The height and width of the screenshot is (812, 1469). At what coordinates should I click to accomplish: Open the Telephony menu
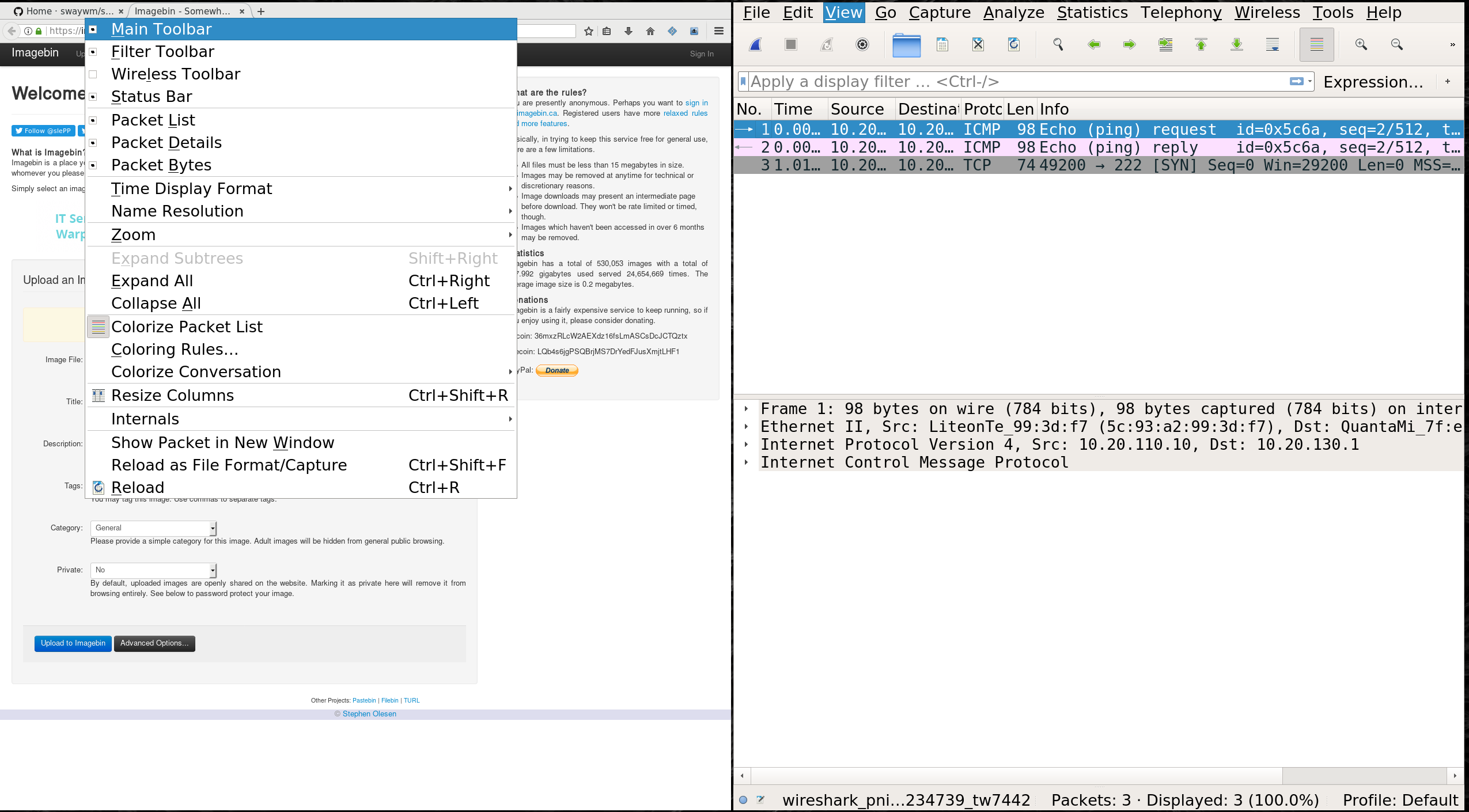click(1181, 12)
